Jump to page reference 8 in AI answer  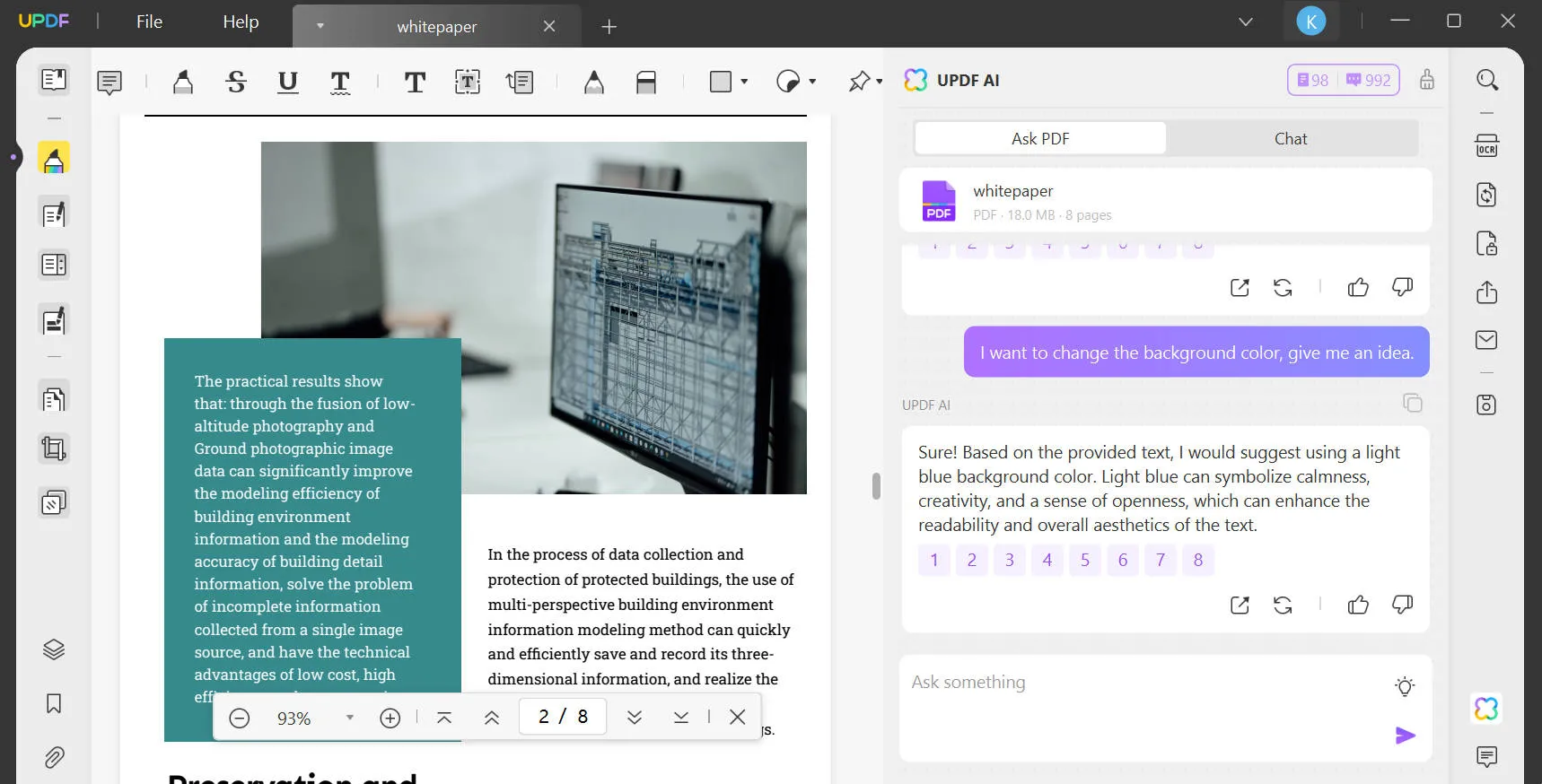(x=1198, y=560)
